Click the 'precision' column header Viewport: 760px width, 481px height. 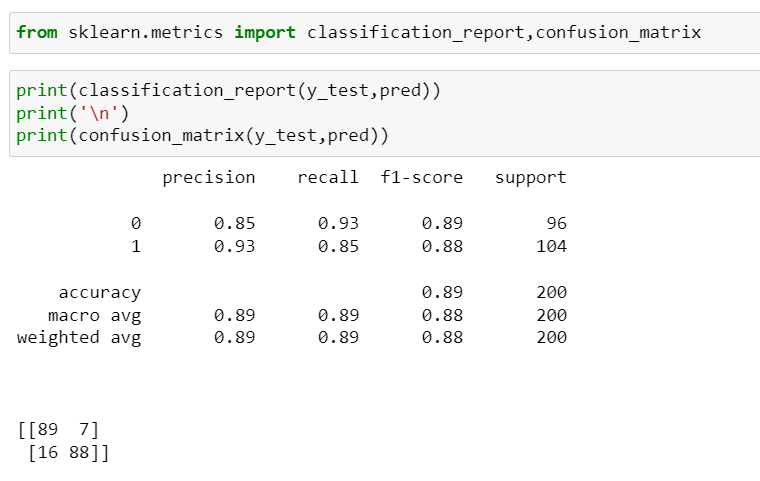point(208,178)
